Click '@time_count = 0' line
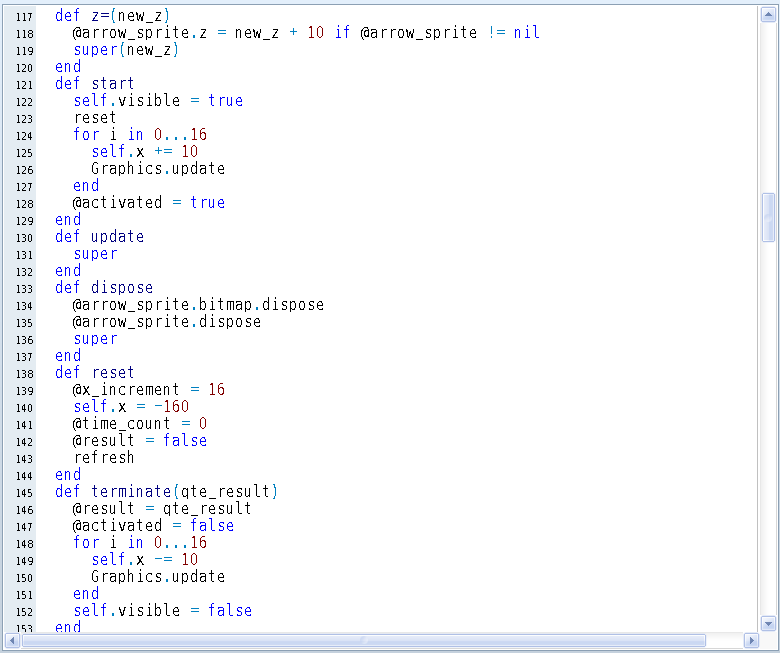780x653 pixels. pyautogui.click(x=140, y=423)
